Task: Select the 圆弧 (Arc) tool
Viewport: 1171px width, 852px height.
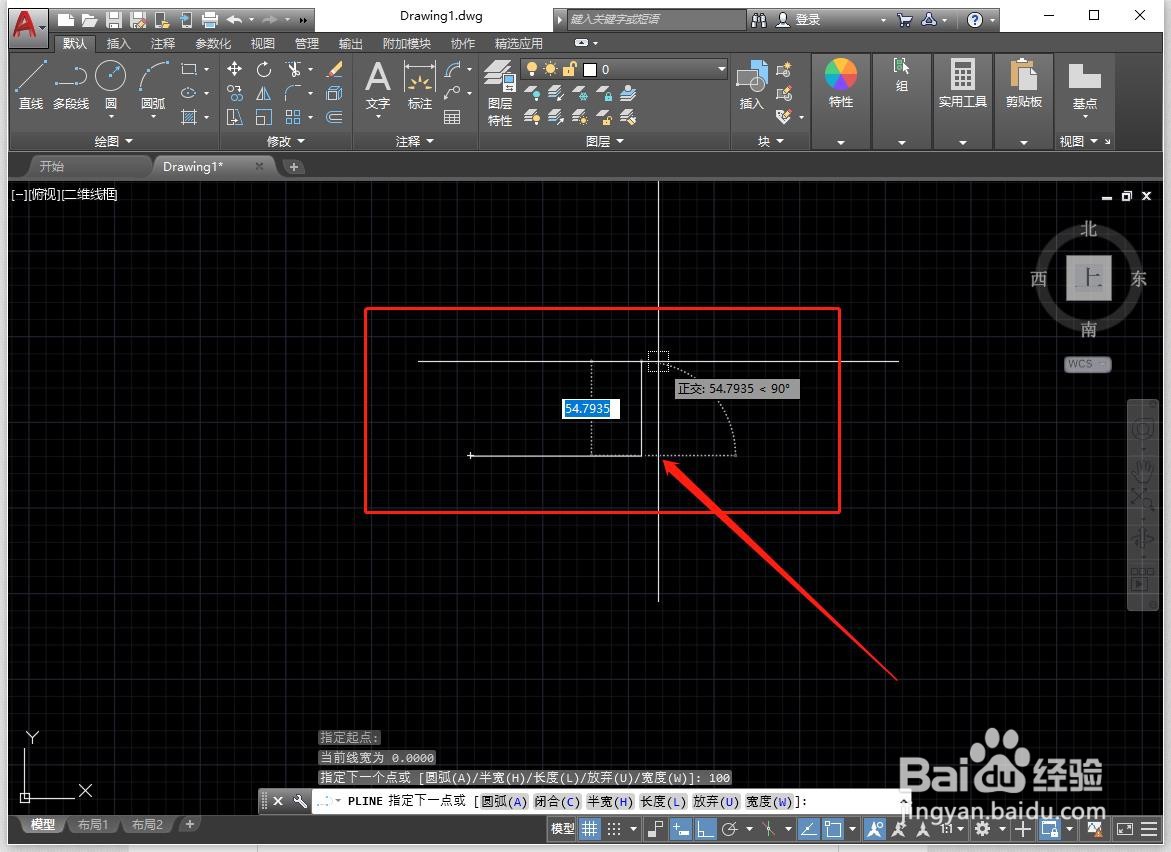Action: (x=153, y=85)
